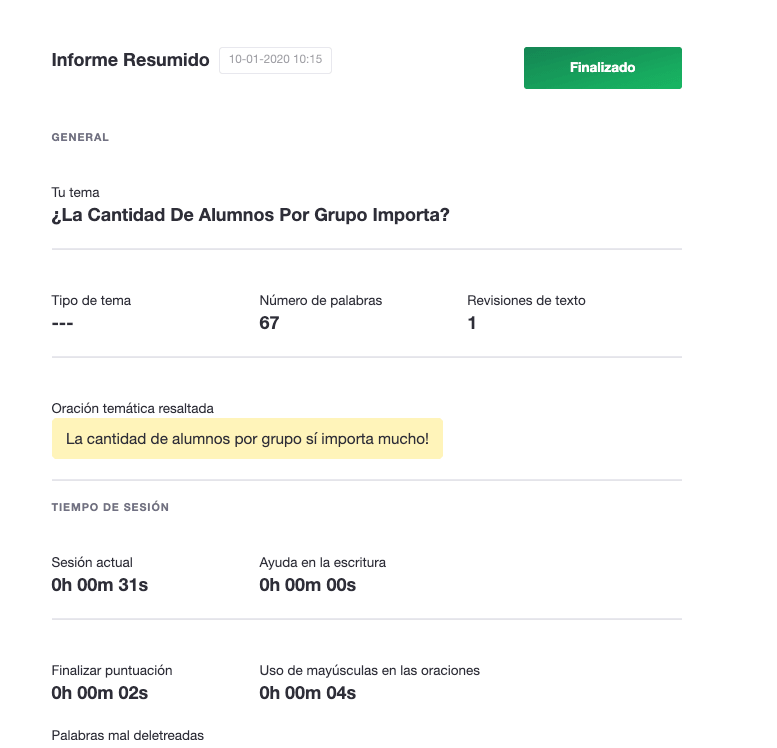The image size is (777, 748).
Task: Click Ayuda en la escritura time value
Action: coord(308,585)
